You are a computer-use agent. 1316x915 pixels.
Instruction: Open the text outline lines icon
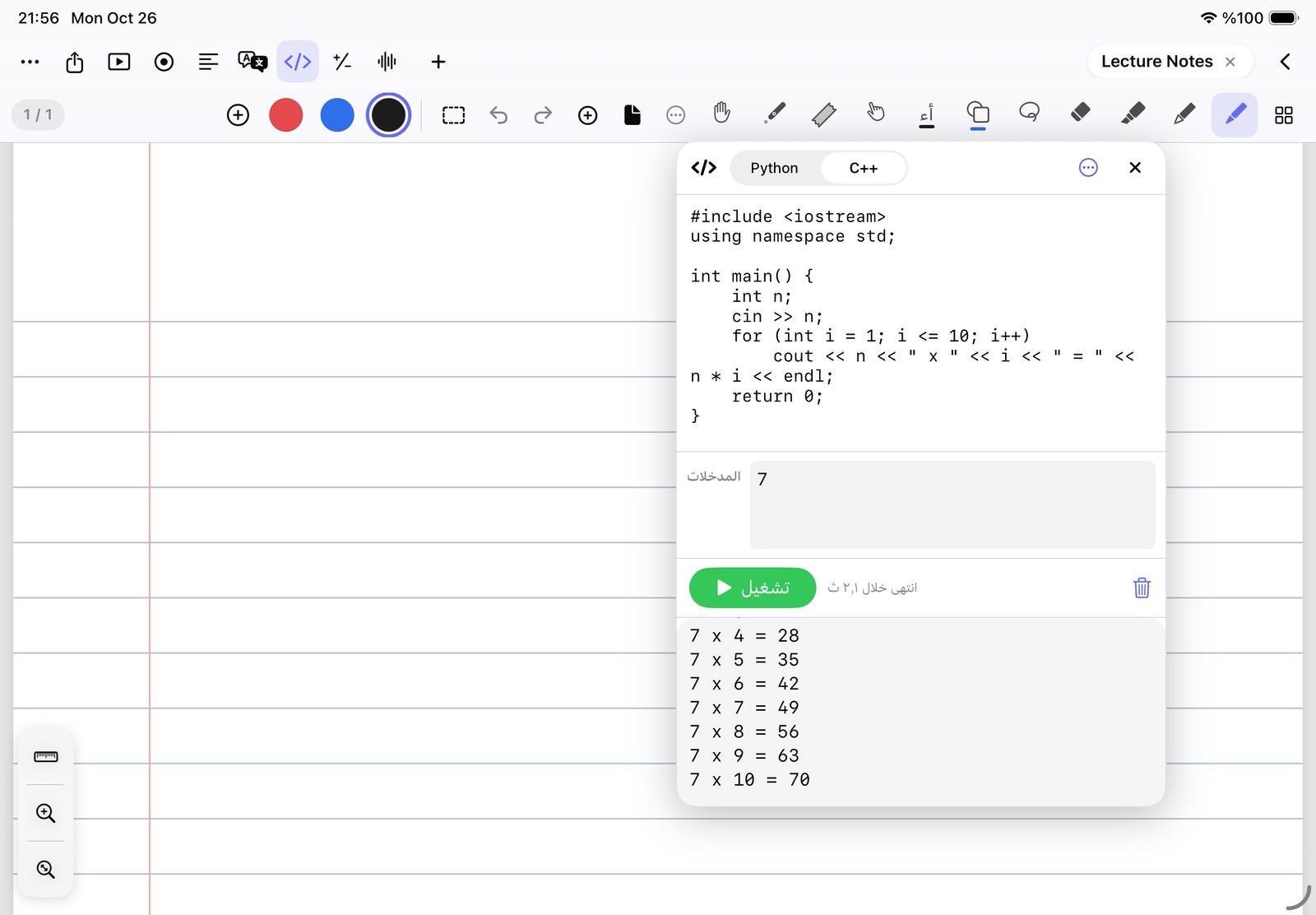[208, 62]
